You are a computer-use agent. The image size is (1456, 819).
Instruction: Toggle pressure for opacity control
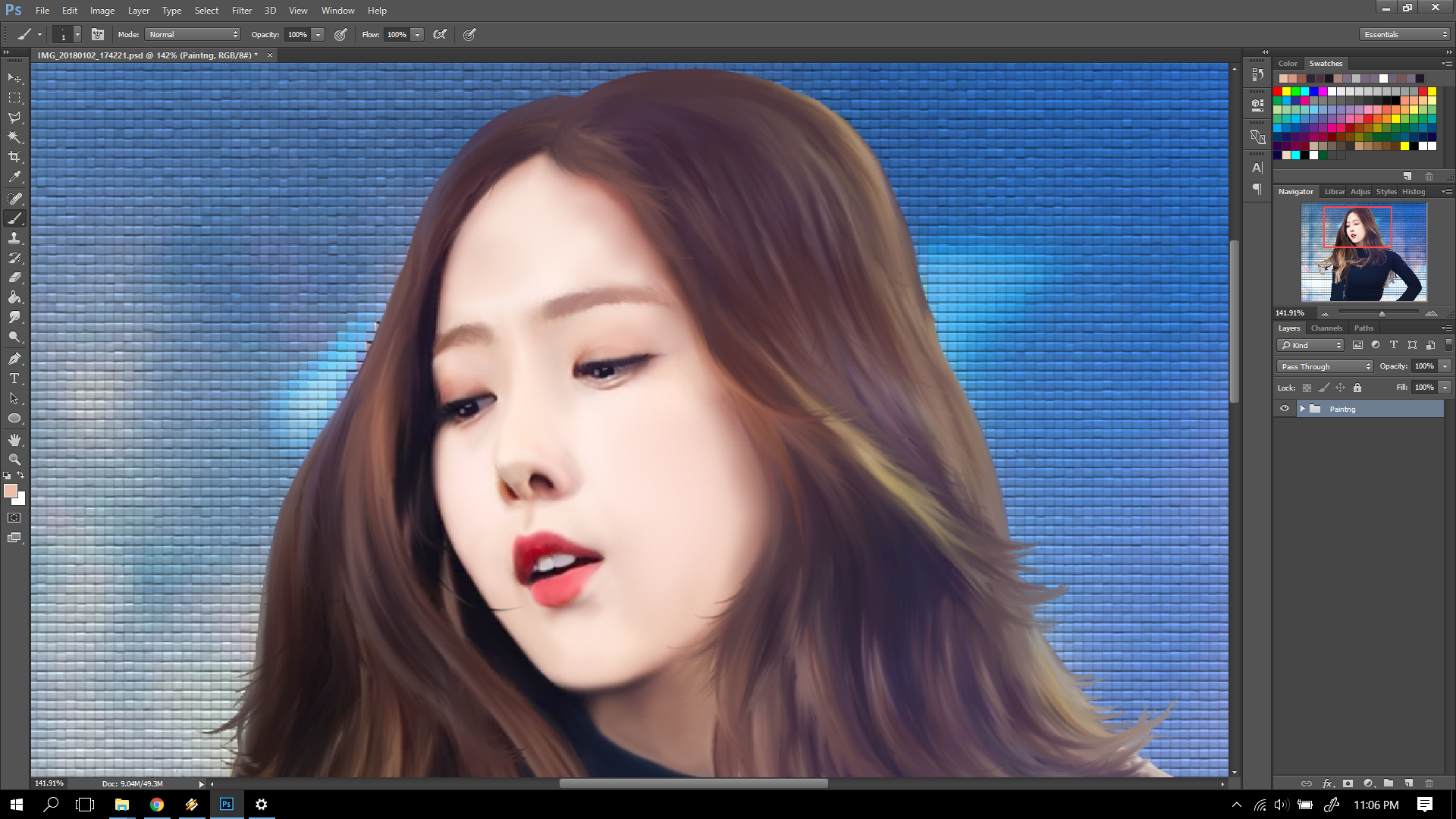coord(340,34)
